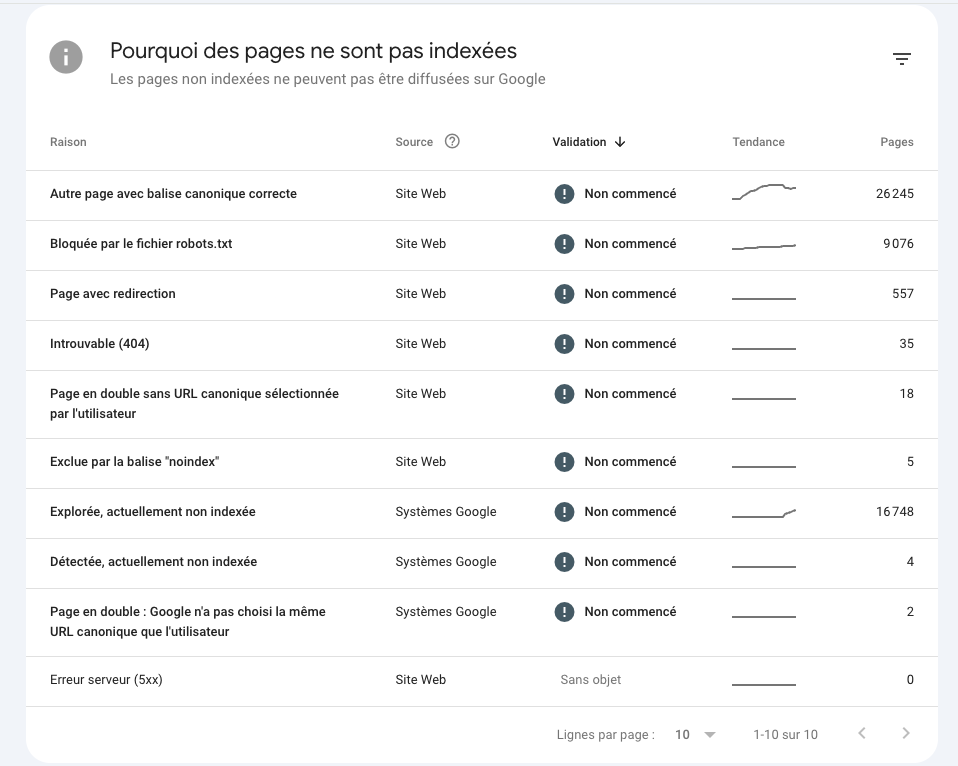Click trend sparkline for canonical tag row

pos(764,192)
